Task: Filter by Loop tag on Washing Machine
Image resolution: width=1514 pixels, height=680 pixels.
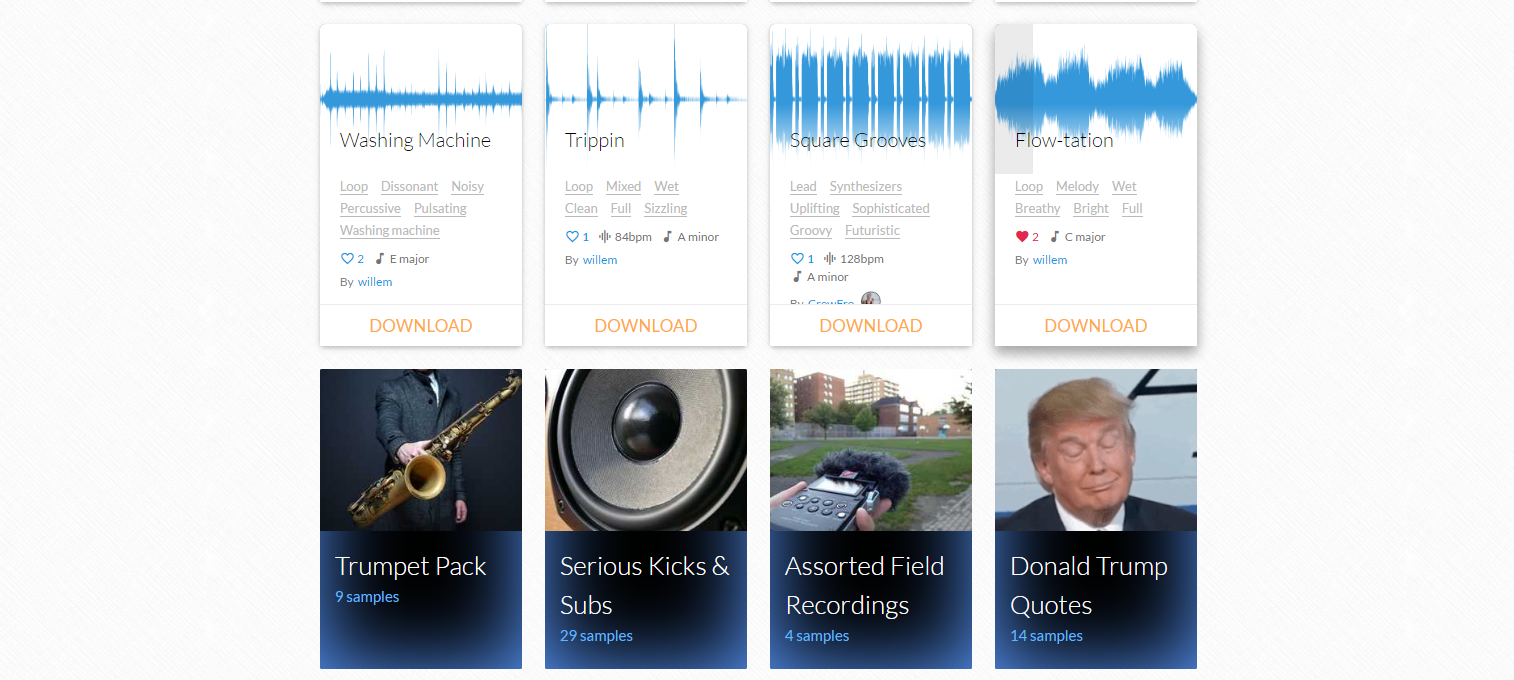Action: click(354, 187)
